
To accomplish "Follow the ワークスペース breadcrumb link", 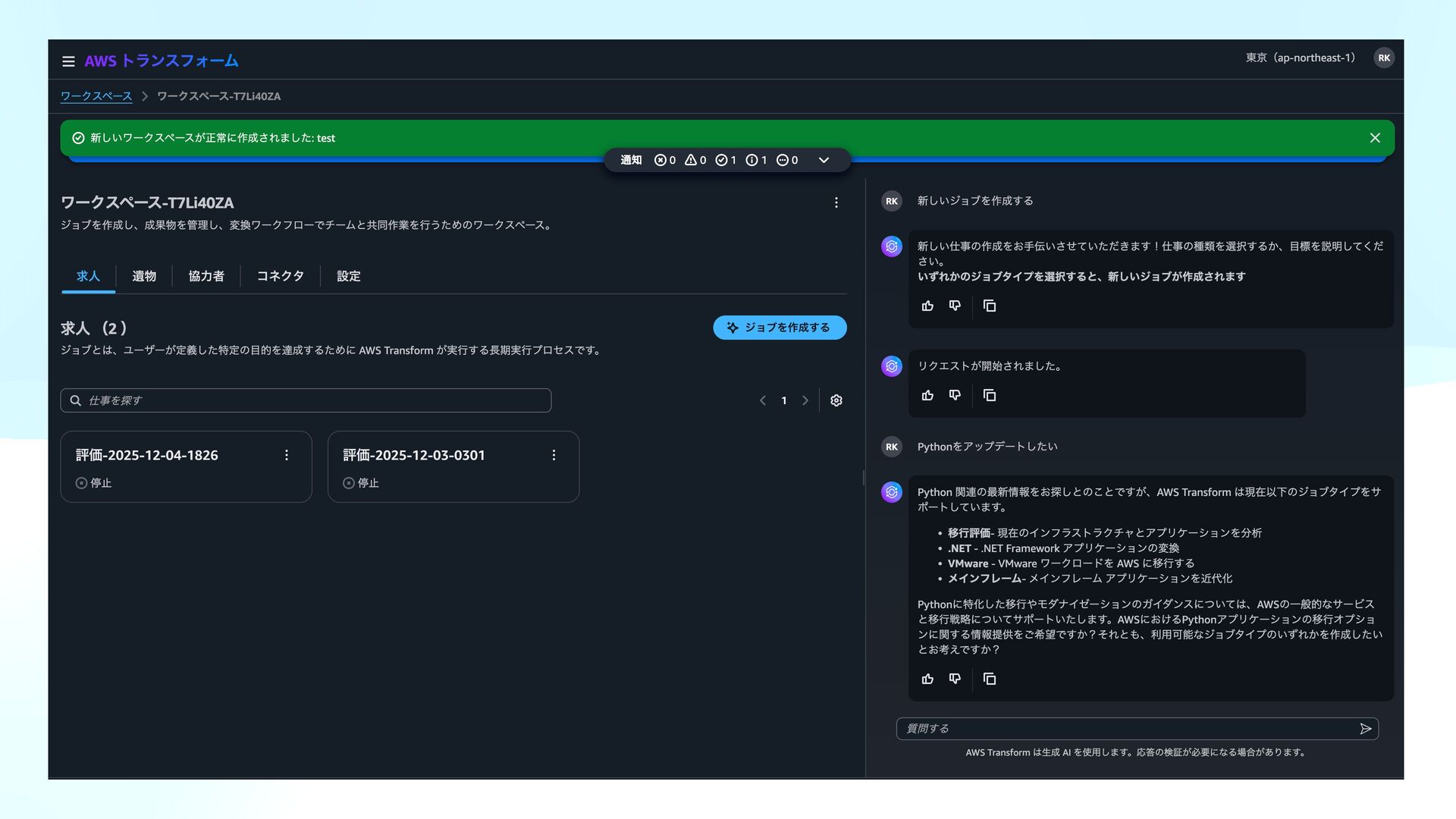I will tap(96, 96).
